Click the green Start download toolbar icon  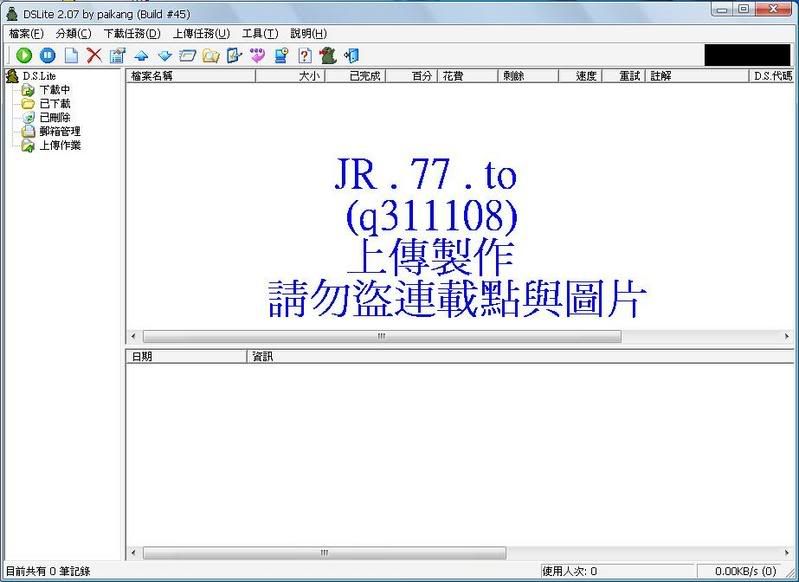point(24,55)
